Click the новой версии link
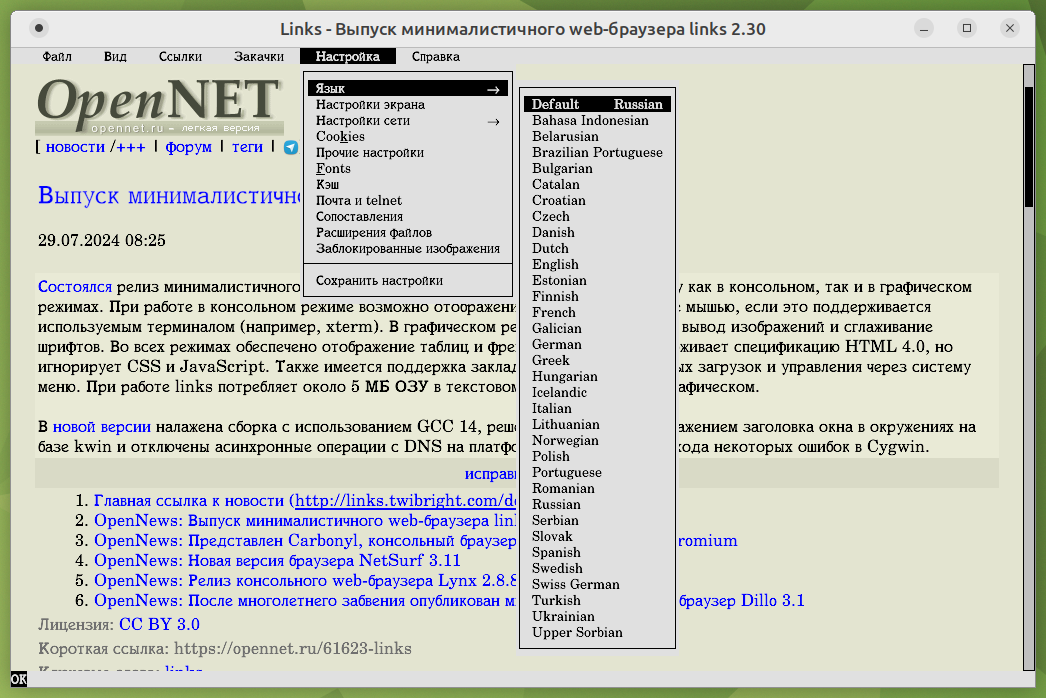The height and width of the screenshot is (698, 1046). [101, 427]
